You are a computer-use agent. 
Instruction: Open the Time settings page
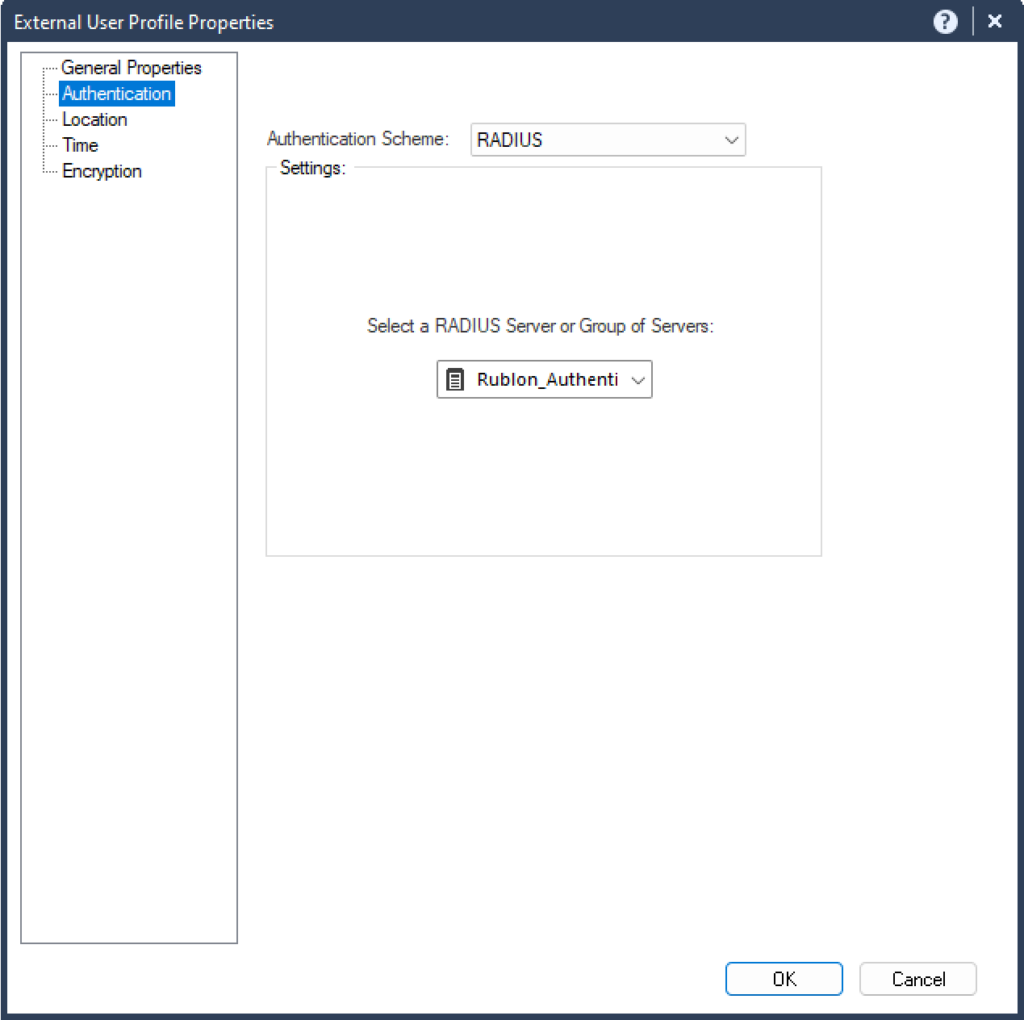click(x=80, y=145)
